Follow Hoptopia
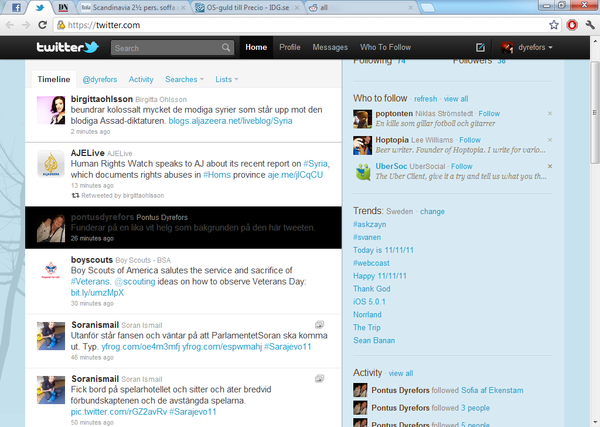The image size is (600, 427). (470, 140)
